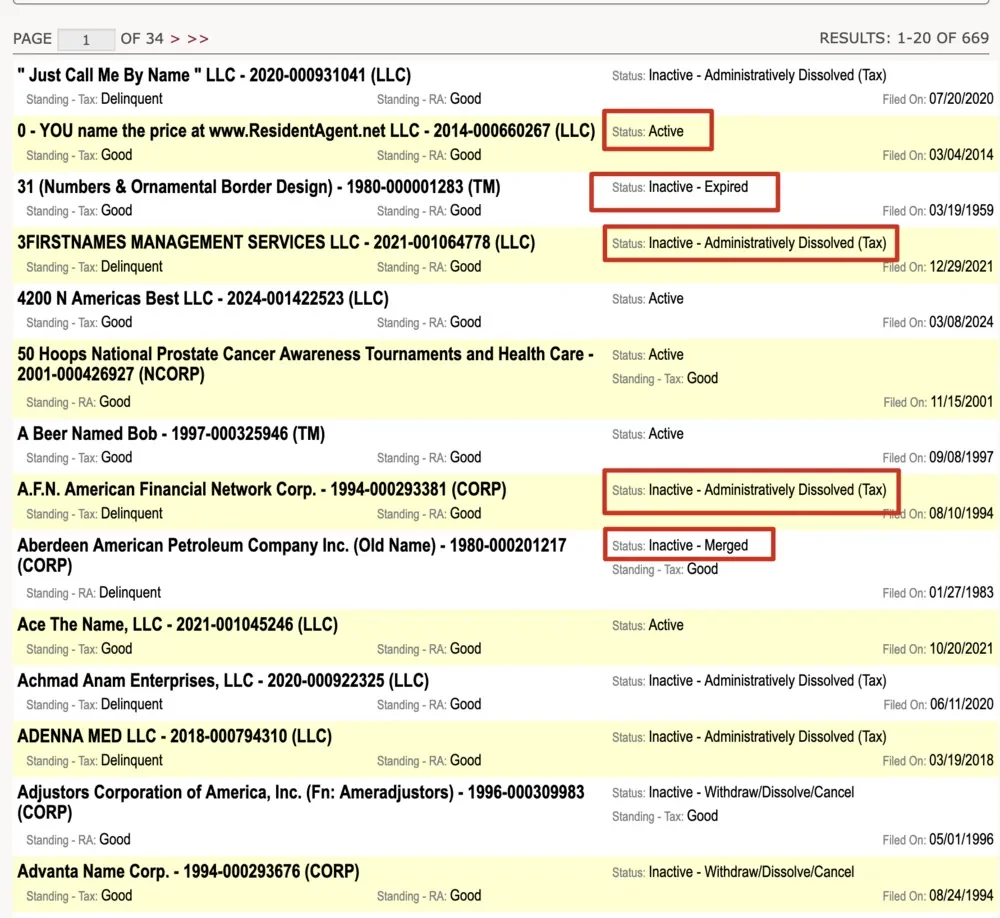Go to next page using single arrow

(x=175, y=39)
